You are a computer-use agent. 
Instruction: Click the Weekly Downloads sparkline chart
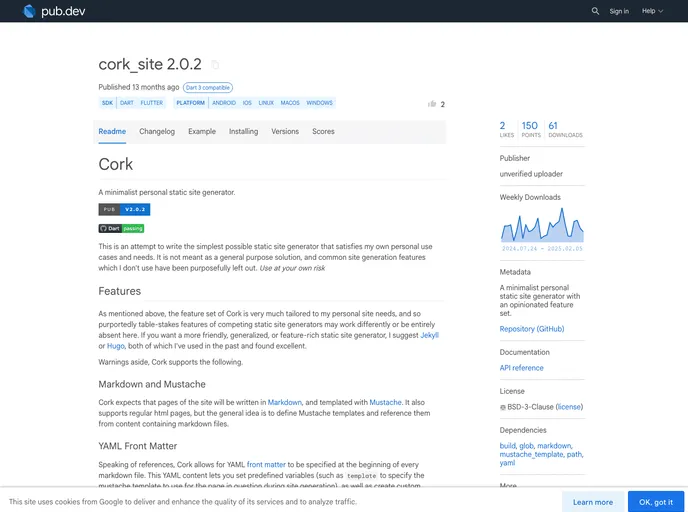pos(542,224)
